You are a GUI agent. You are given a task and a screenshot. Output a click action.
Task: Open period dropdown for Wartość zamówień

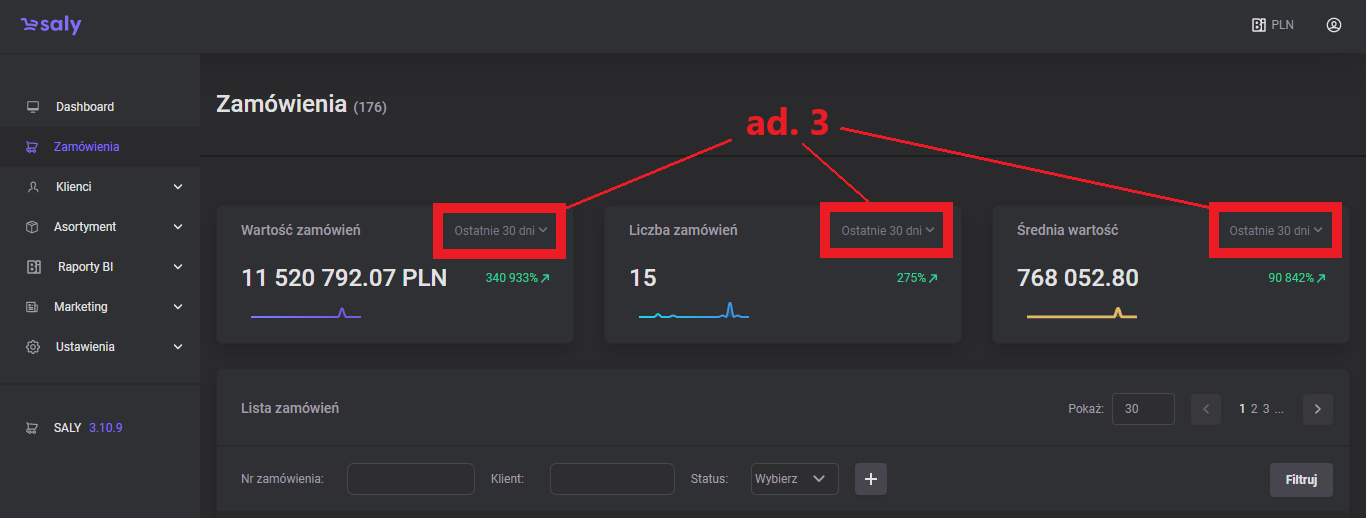click(x=501, y=231)
